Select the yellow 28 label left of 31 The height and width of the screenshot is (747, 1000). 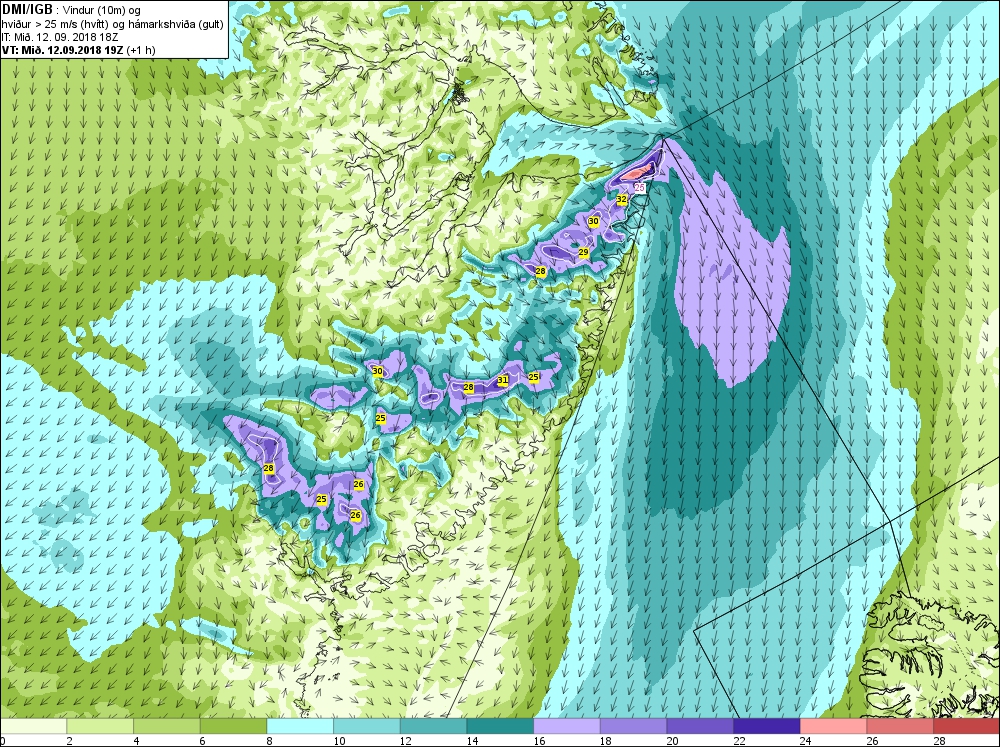tap(469, 387)
